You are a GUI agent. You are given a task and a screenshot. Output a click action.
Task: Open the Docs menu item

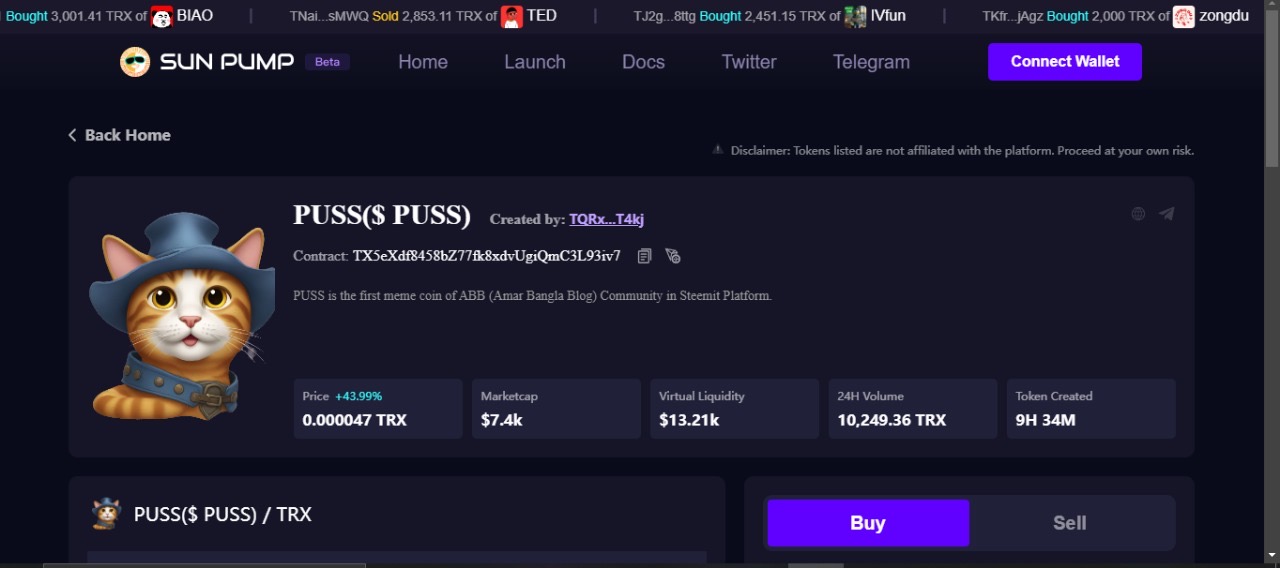643,62
